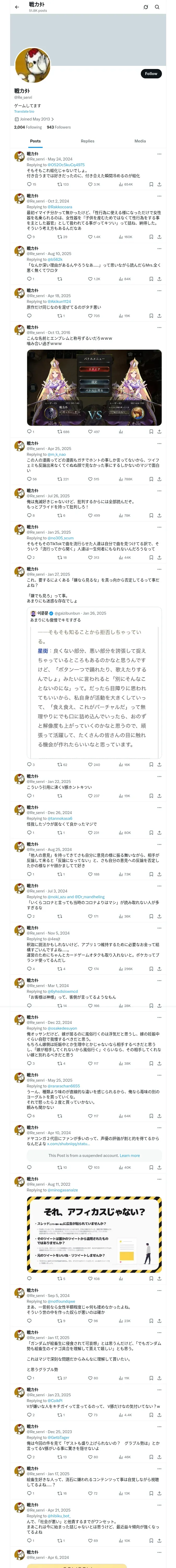Reply to the May 24, 2024 post
Image resolution: width=176 pixels, height=1568 pixels.
pos(29,184)
